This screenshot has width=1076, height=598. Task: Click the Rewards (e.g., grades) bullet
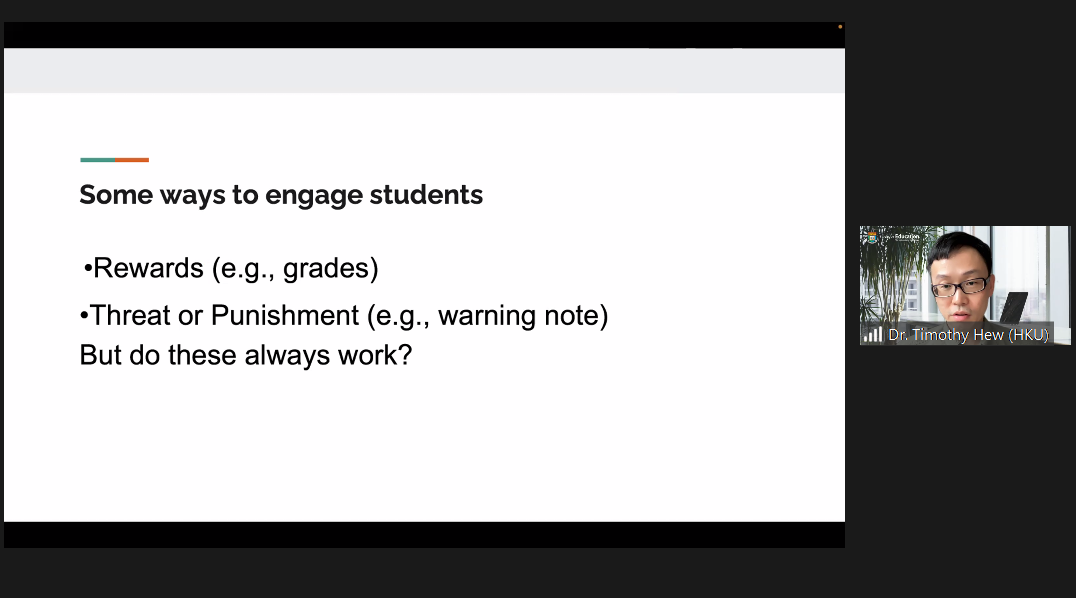click(231, 268)
